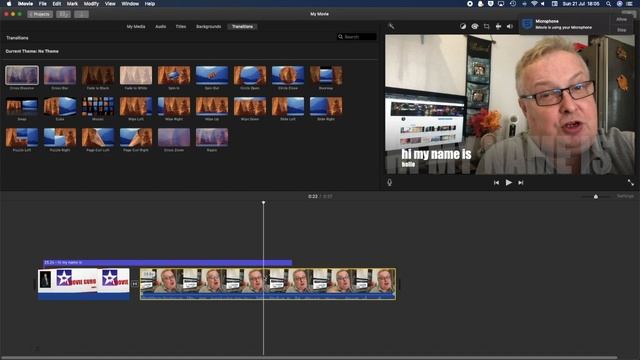Click the transition icon between clips
640x360 pixels.
[x=135, y=284]
